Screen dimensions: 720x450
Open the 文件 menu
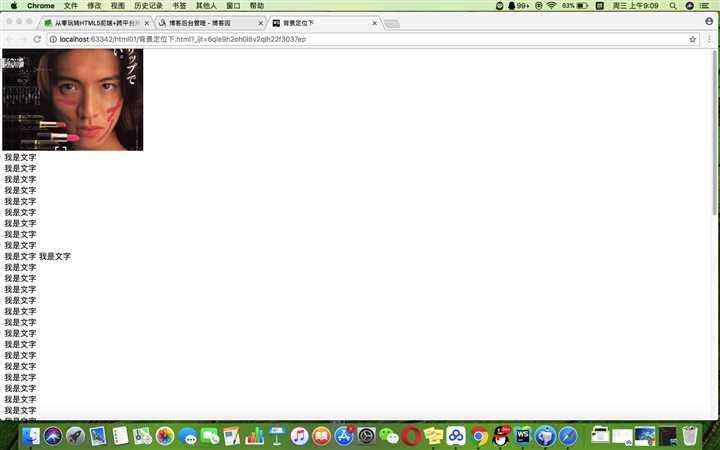click(x=70, y=6)
